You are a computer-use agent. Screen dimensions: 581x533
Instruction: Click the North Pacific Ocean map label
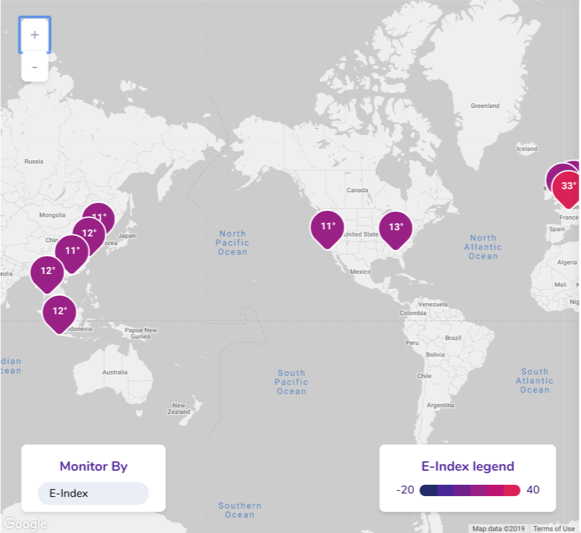(233, 243)
